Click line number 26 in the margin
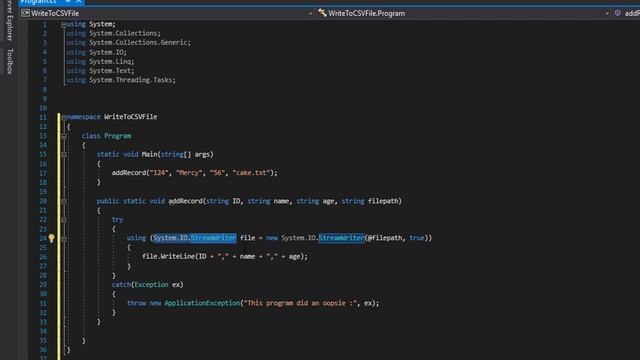 click(43, 257)
